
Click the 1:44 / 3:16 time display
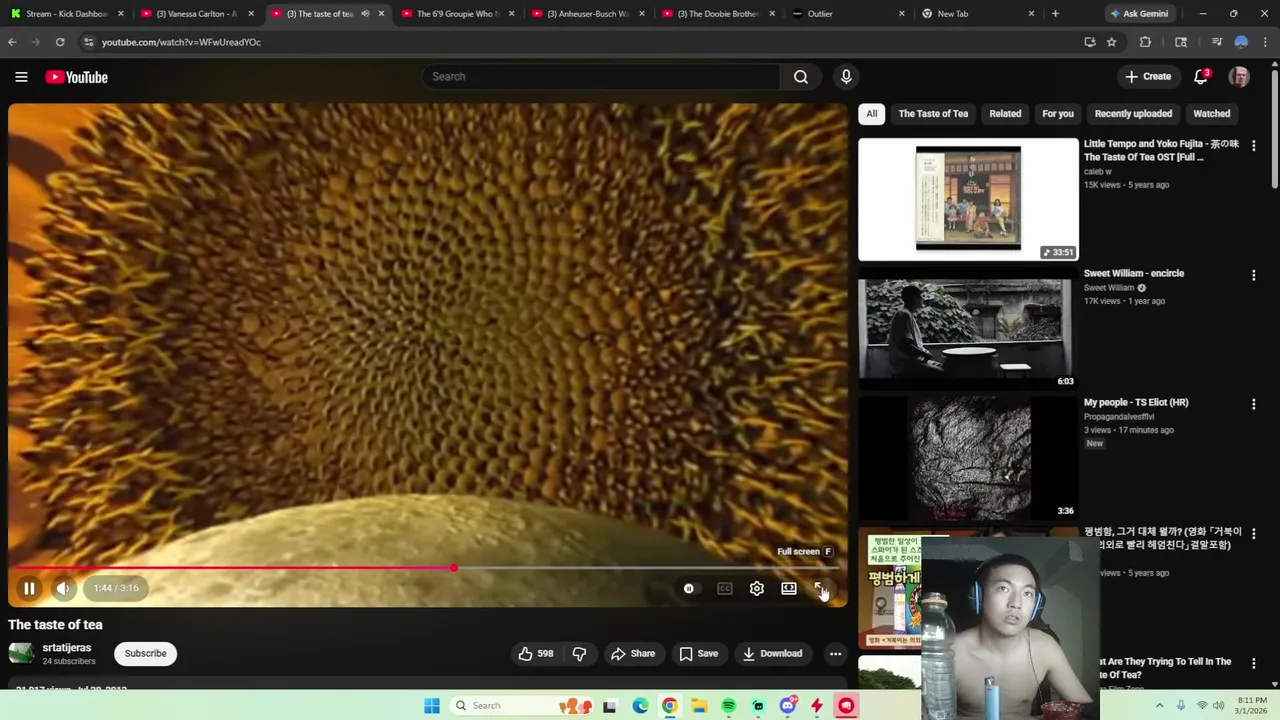(x=116, y=589)
